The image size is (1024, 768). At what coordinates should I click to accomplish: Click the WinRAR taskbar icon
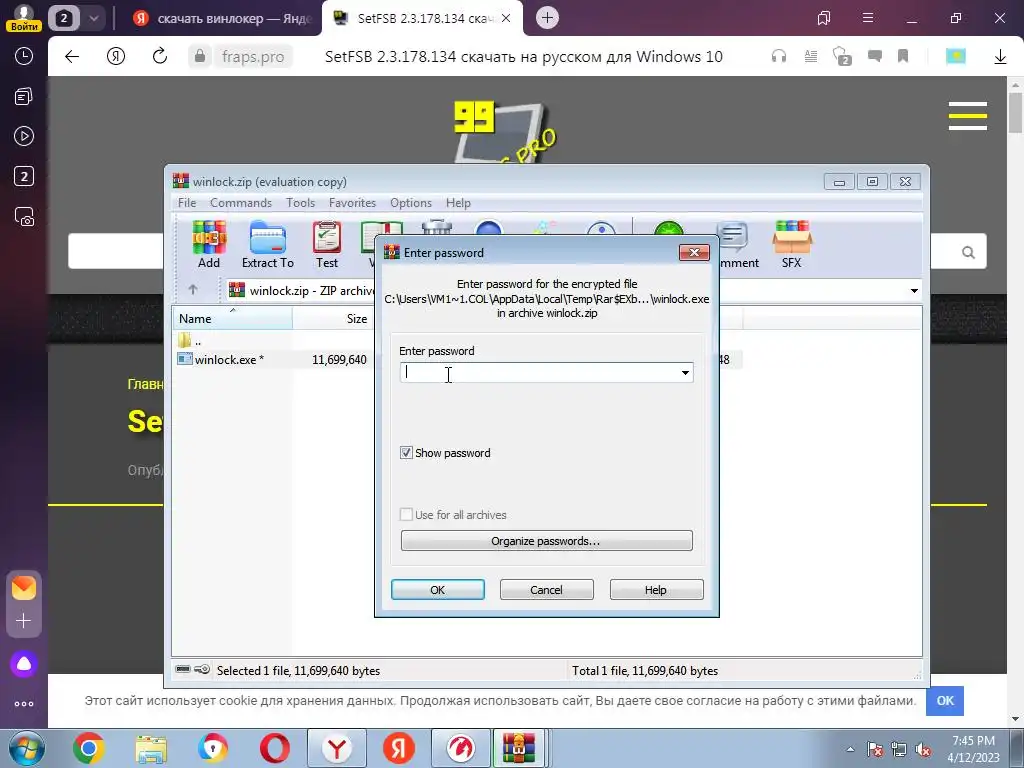coord(519,748)
